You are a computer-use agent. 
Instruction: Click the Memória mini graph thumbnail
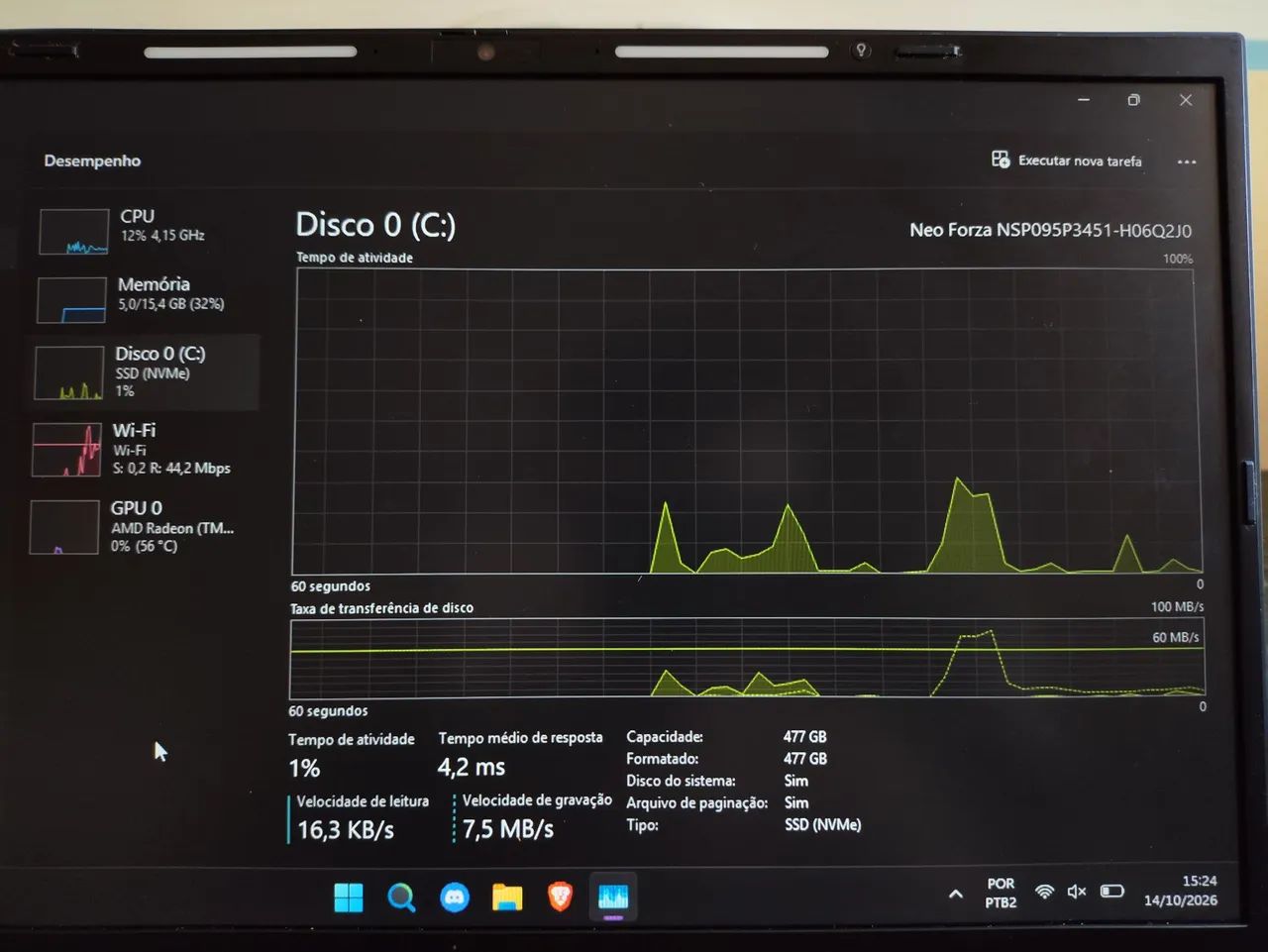71,300
